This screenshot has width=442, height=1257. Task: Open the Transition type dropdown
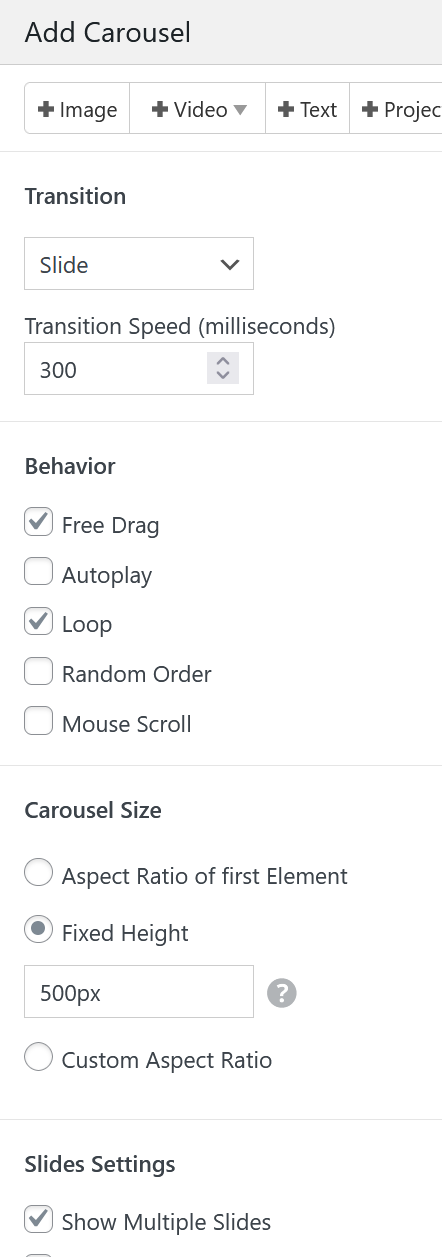pos(139,264)
